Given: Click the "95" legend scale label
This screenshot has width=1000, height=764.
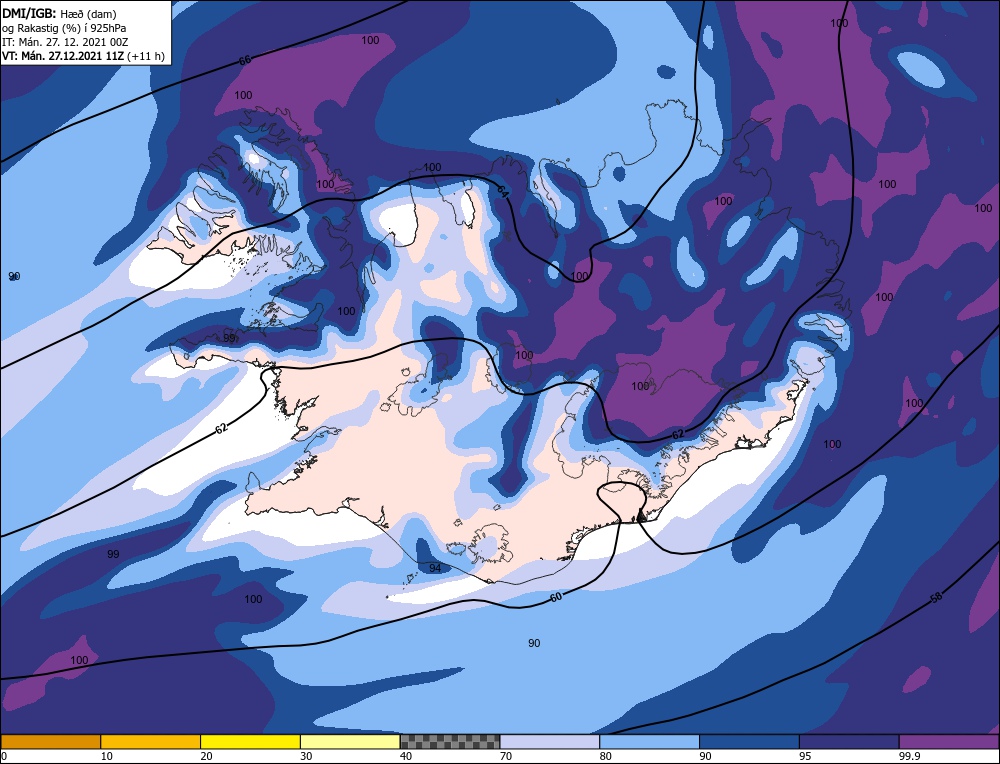Looking at the screenshot, I should pos(805,756).
